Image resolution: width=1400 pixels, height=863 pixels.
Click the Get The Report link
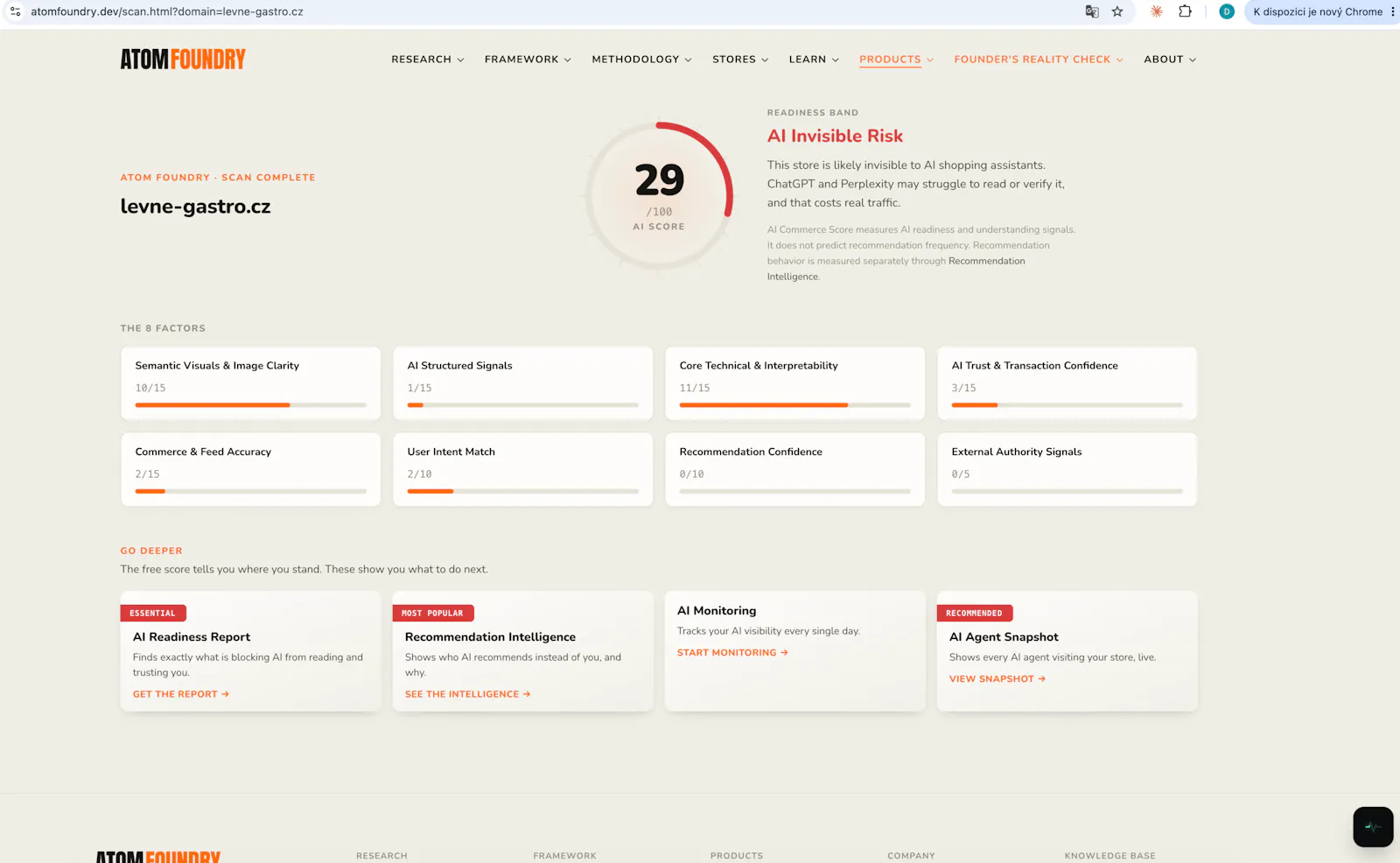pyautogui.click(x=181, y=694)
